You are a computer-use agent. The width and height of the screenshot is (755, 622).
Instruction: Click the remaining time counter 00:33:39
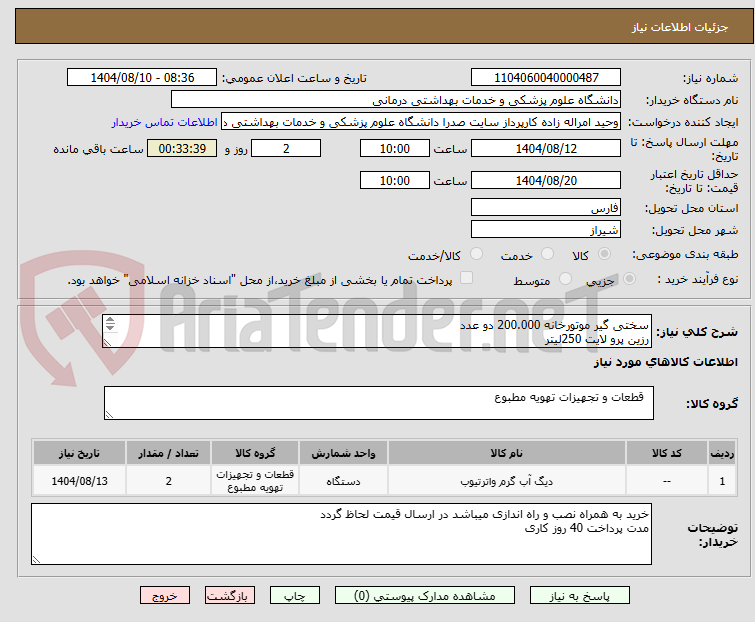click(x=182, y=148)
